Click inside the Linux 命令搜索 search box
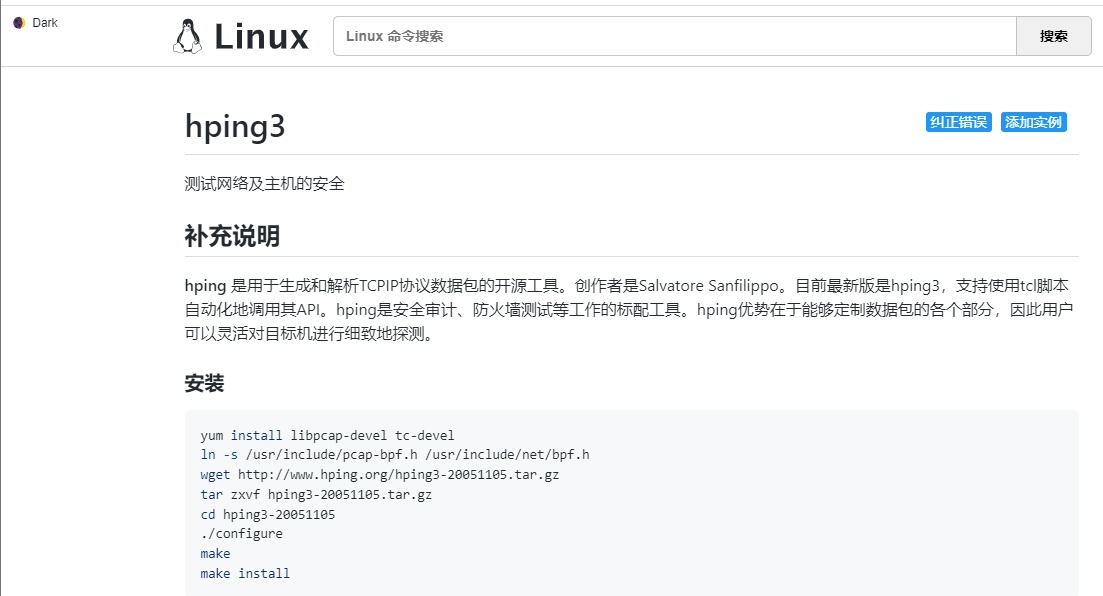1103x596 pixels. (600, 35)
